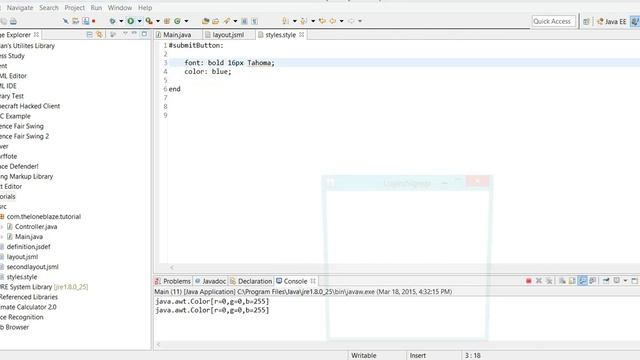The width and height of the screenshot is (640, 360).
Task: Open the Previous Annotation dropdown arrow
Action: coord(313,21)
